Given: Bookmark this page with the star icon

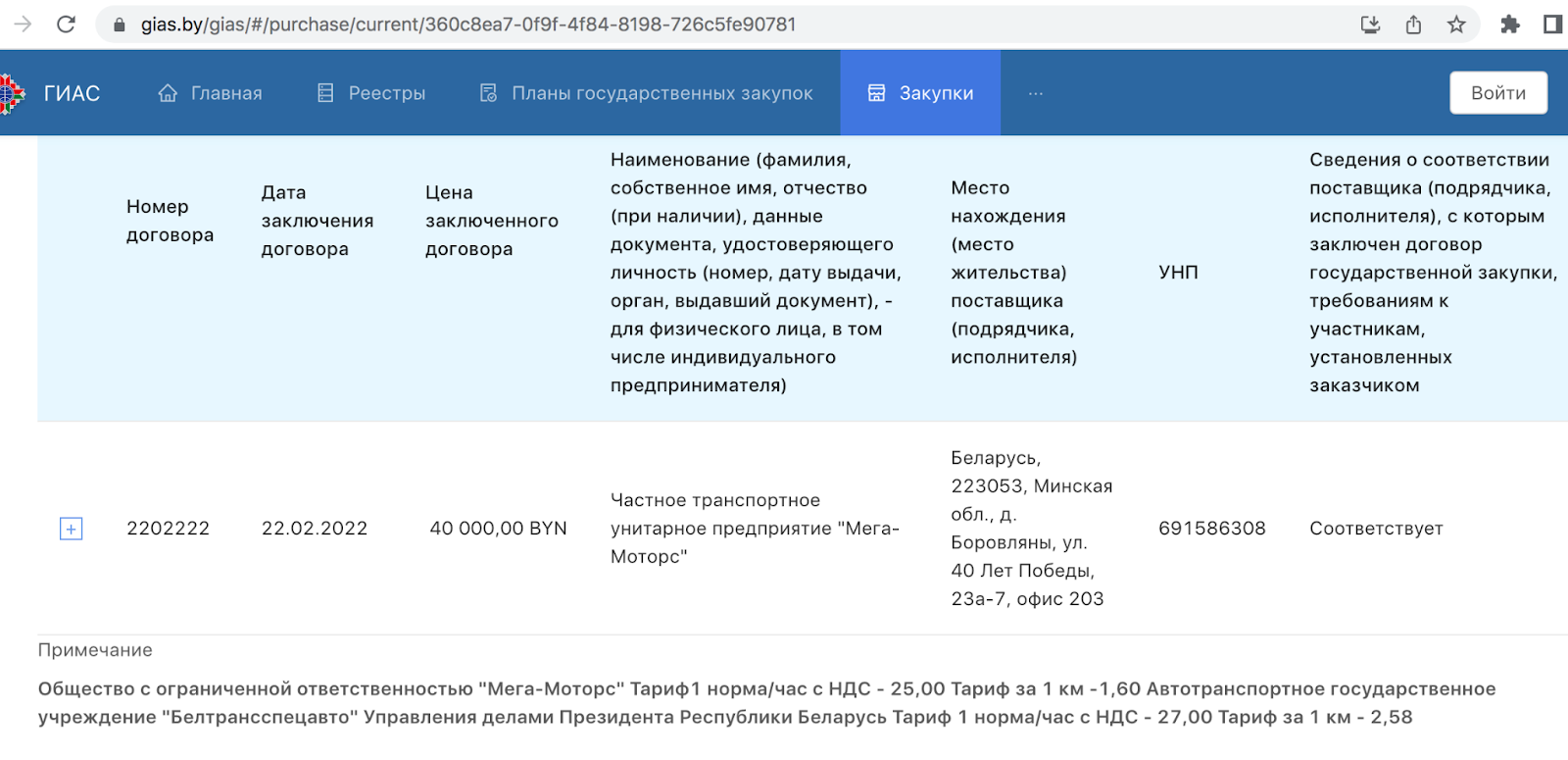Looking at the screenshot, I should coord(1456,25).
